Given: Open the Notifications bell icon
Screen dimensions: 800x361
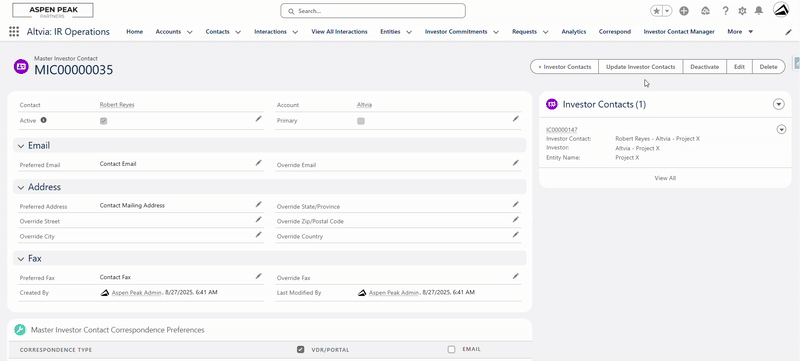Looking at the screenshot, I should [x=759, y=11].
